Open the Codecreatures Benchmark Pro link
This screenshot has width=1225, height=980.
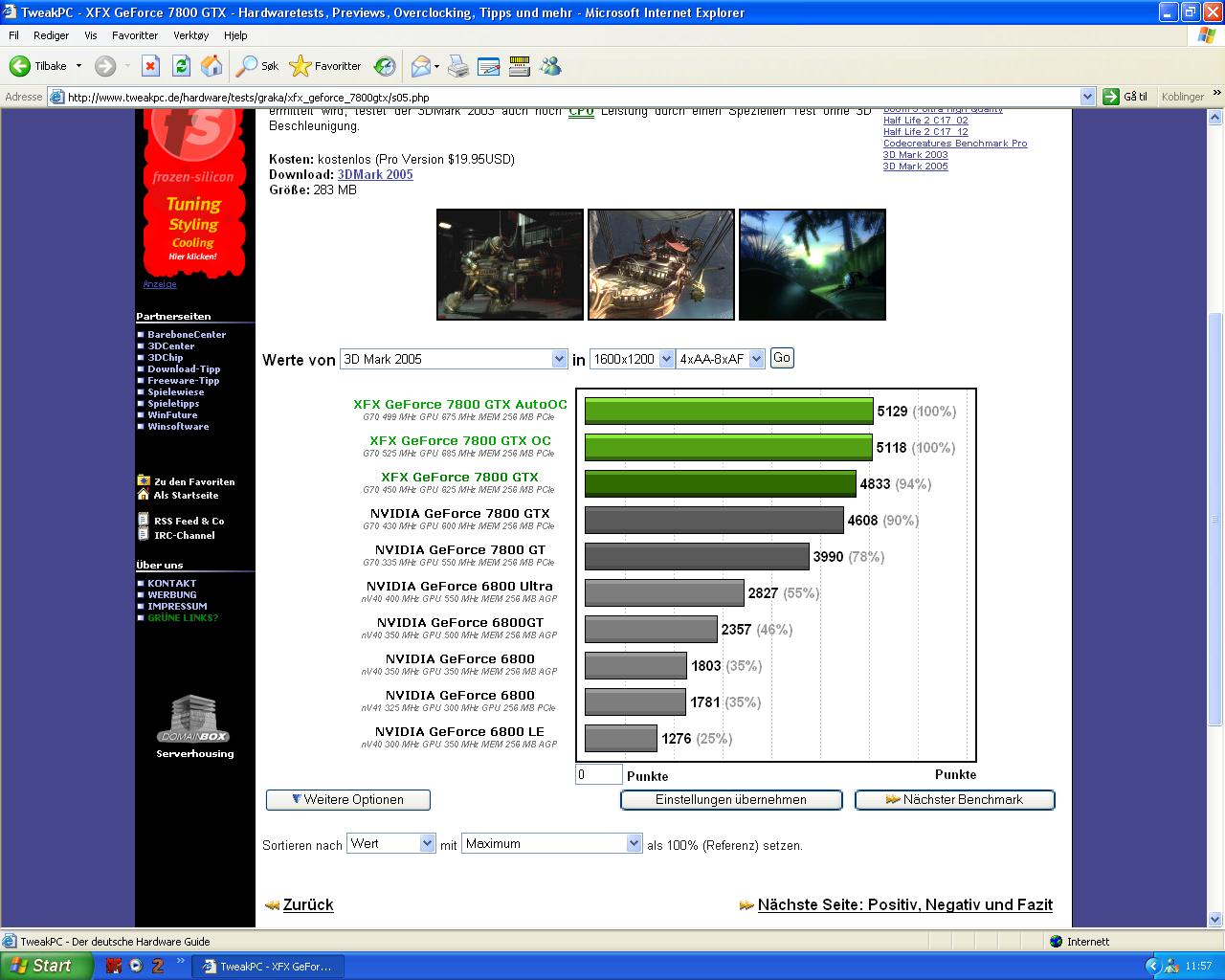[955, 144]
